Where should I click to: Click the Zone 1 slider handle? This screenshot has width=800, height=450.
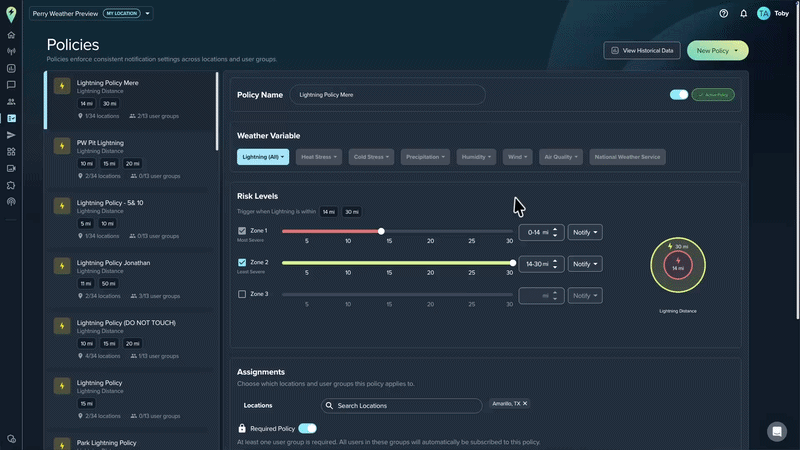click(x=381, y=231)
